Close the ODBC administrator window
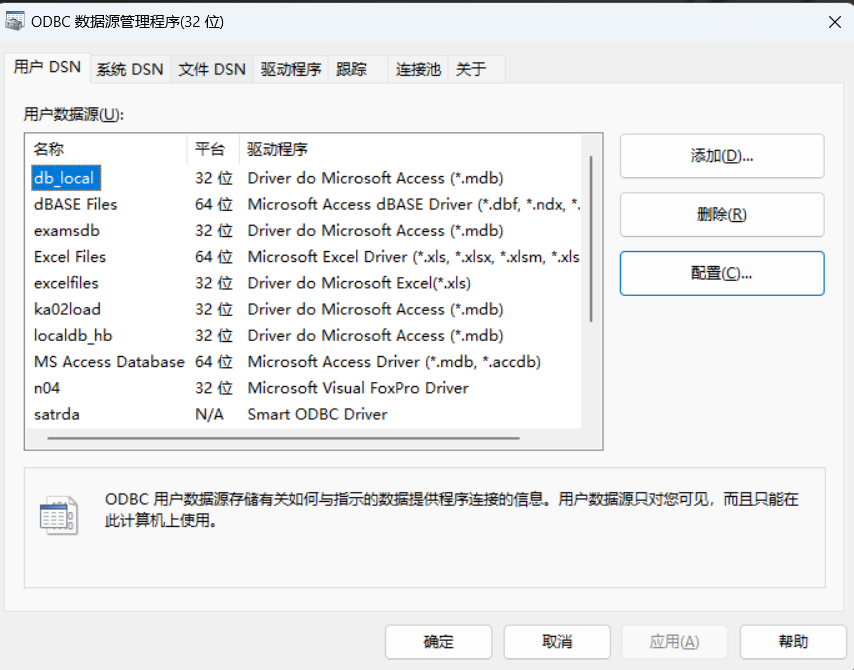 click(x=834, y=22)
